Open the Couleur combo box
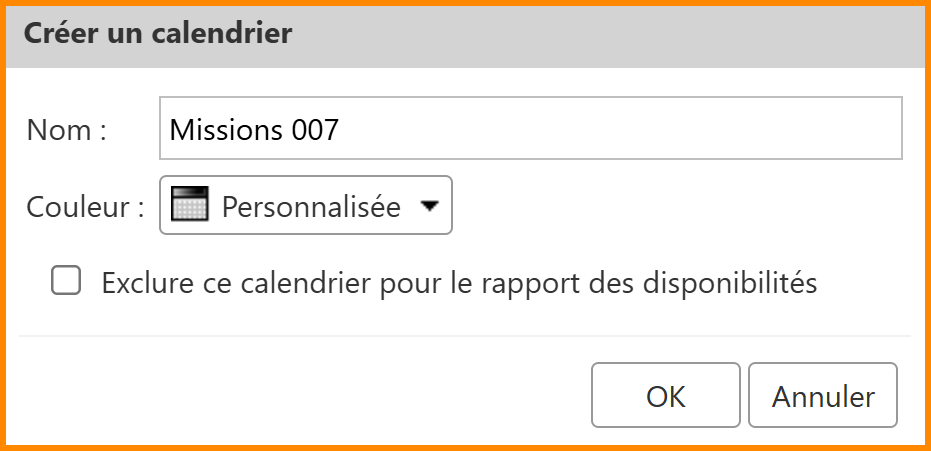931x451 pixels. click(306, 206)
